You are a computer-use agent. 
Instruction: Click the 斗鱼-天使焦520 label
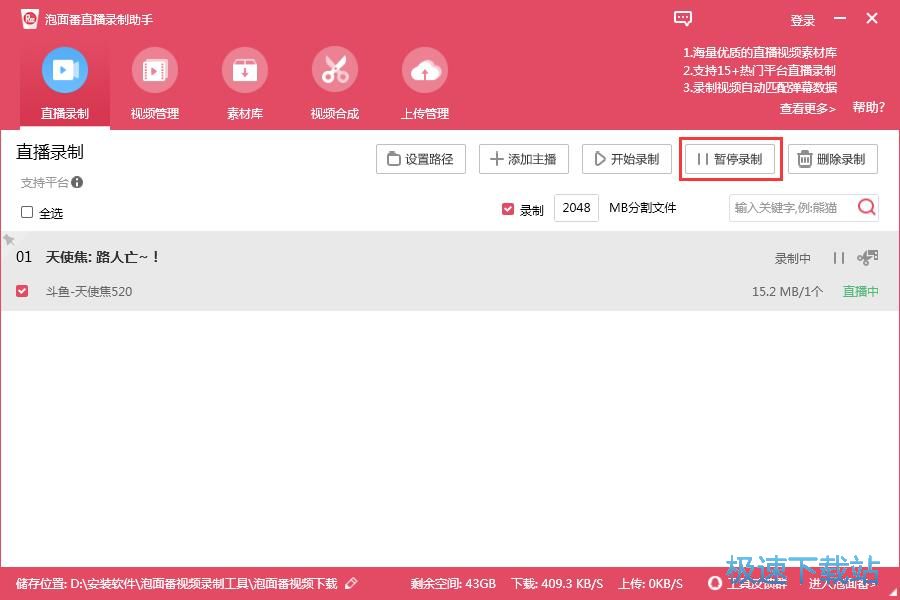(89, 292)
